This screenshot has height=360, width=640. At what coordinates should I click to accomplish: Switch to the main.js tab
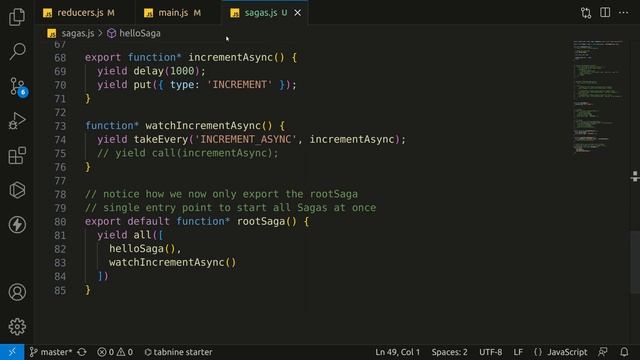[178, 13]
